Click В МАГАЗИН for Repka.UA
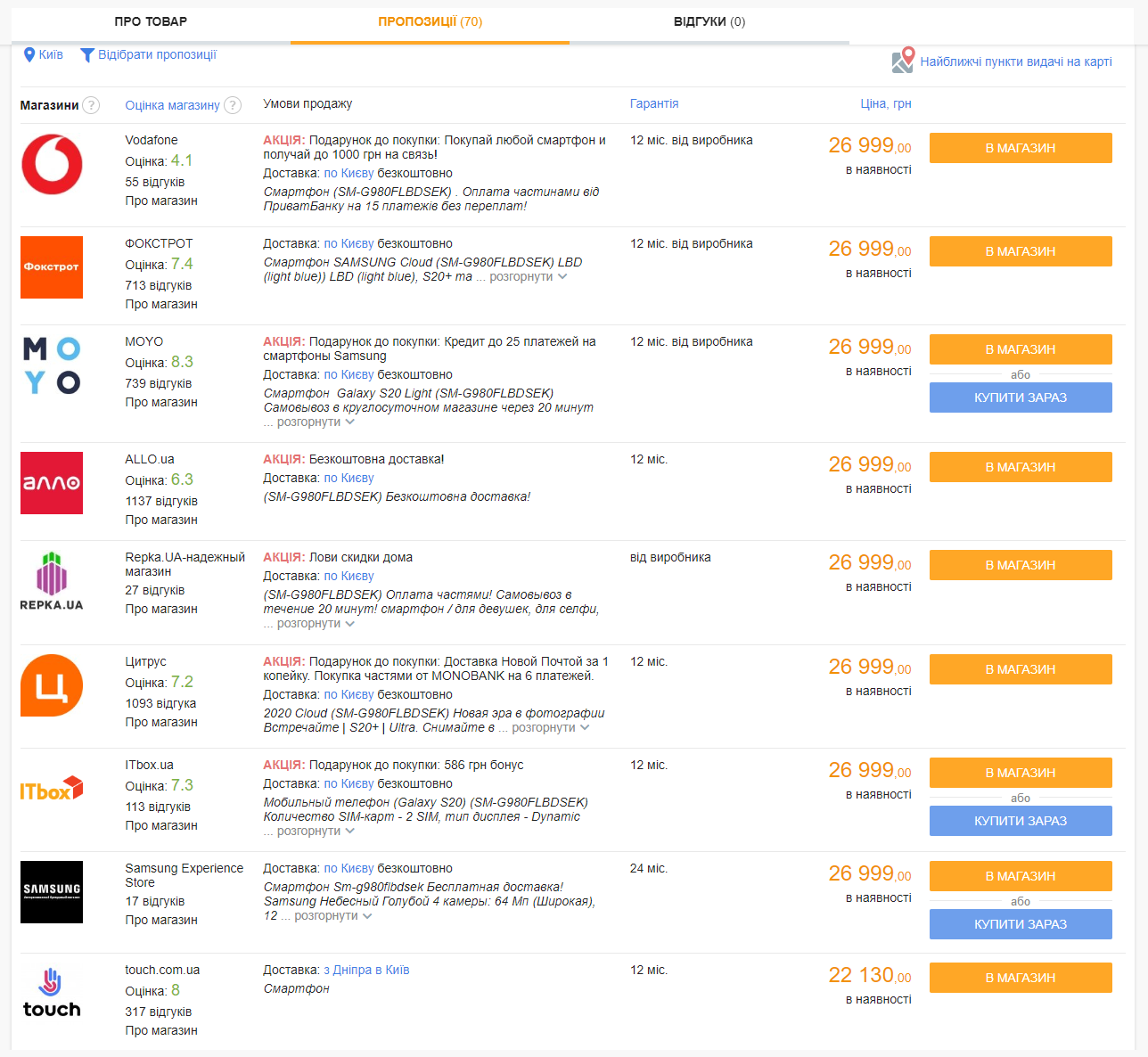The image size is (1148, 1057). [x=1021, y=565]
